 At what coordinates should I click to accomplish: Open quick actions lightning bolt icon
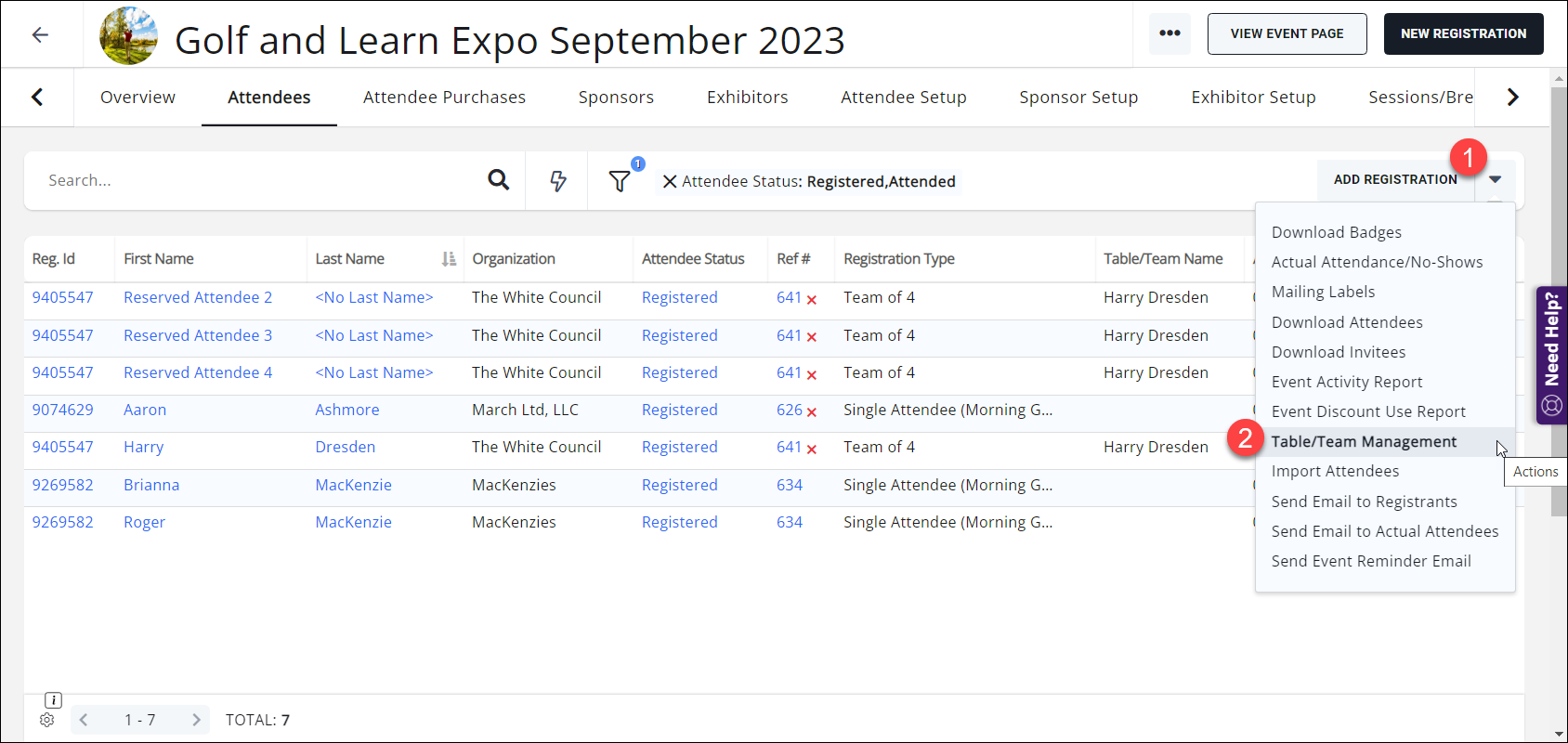[x=557, y=181]
